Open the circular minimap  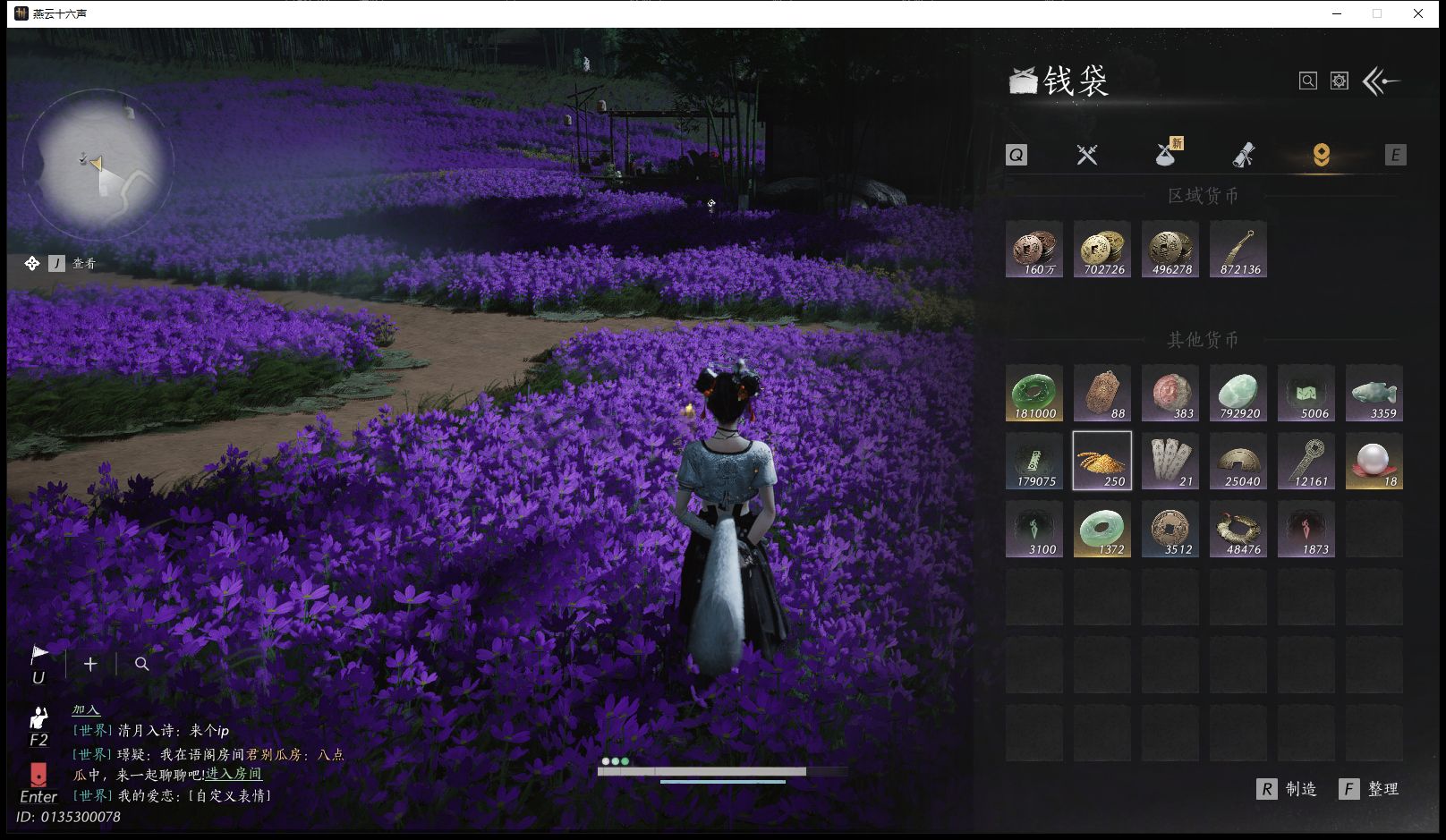point(98,165)
